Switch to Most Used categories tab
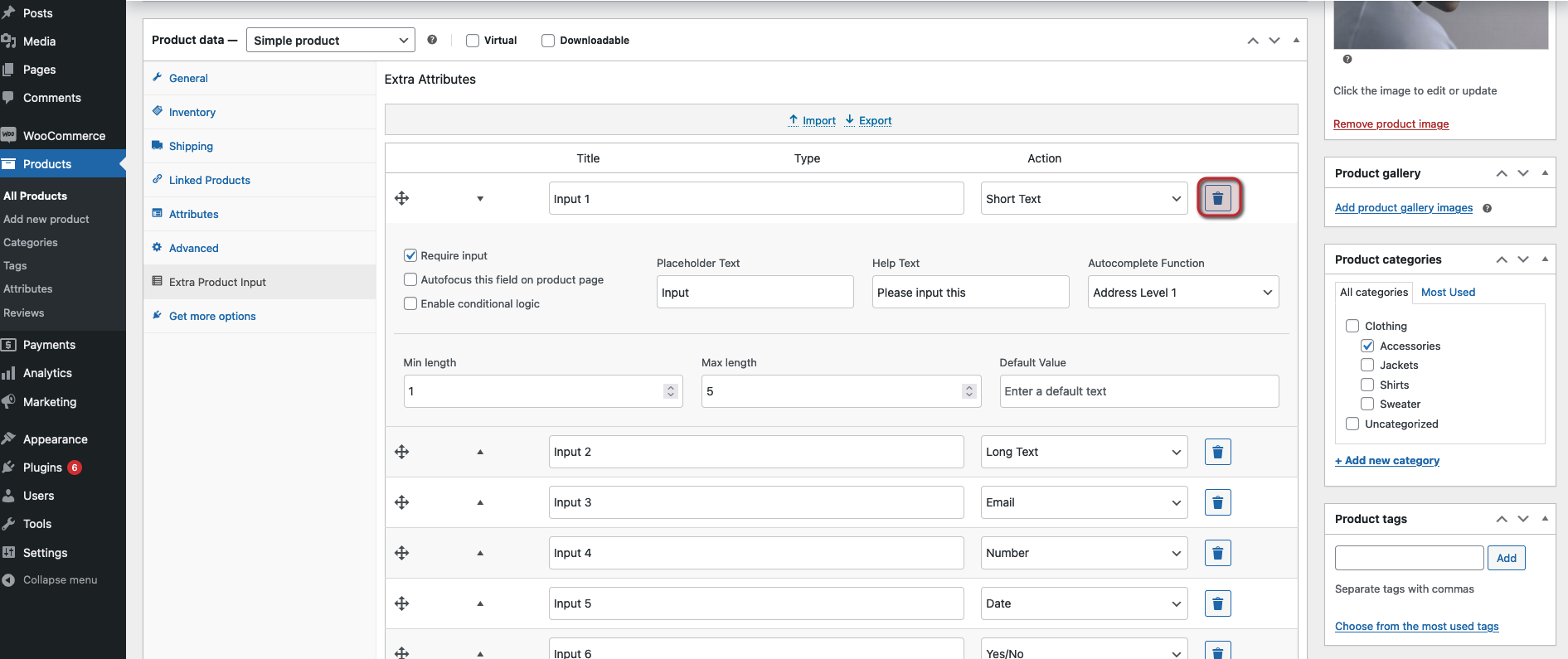Screen dimensions: 1568x659 tap(1448, 292)
